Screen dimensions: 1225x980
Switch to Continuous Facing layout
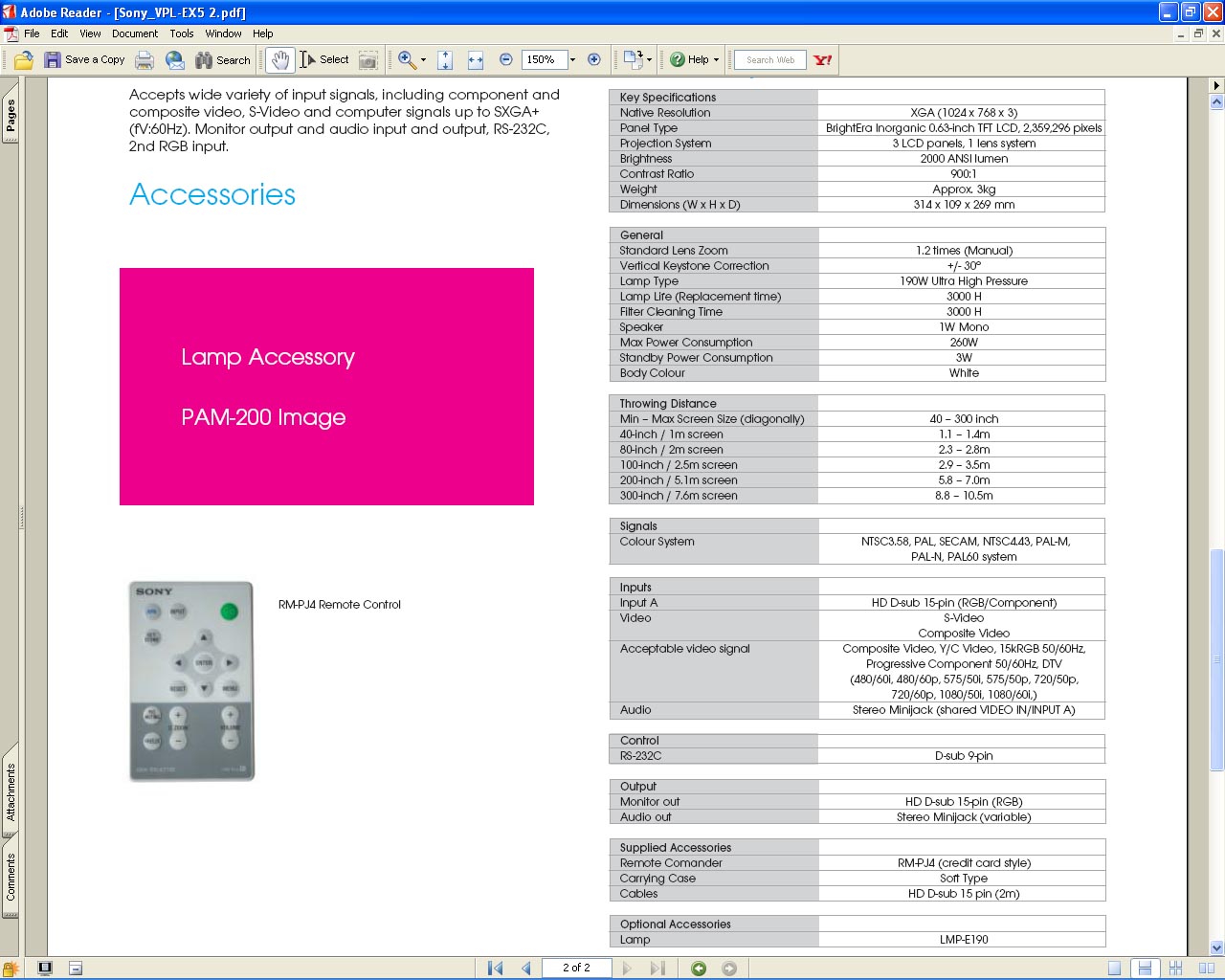coord(1176,969)
